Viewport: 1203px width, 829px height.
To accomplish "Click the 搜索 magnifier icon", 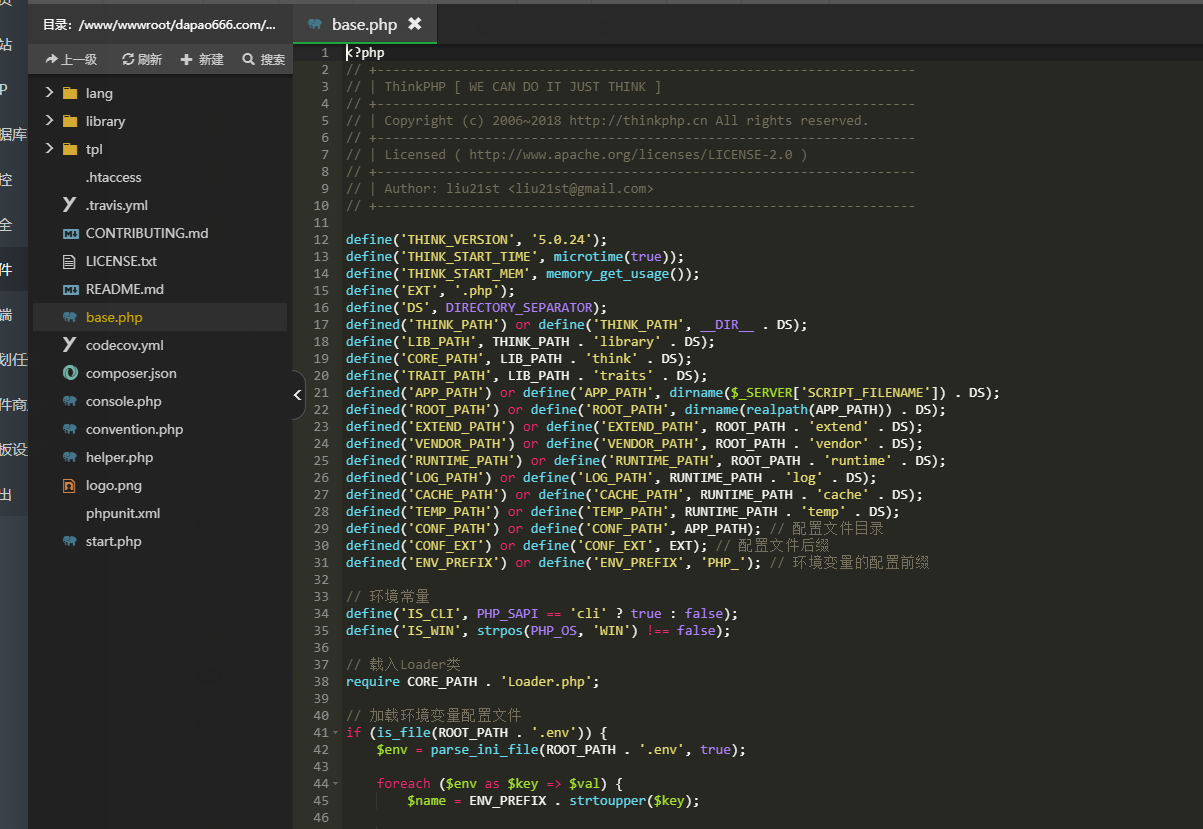I will 249,59.
